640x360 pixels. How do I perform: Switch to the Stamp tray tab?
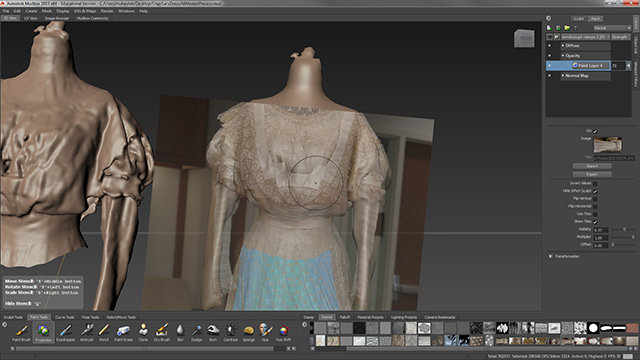click(x=309, y=317)
